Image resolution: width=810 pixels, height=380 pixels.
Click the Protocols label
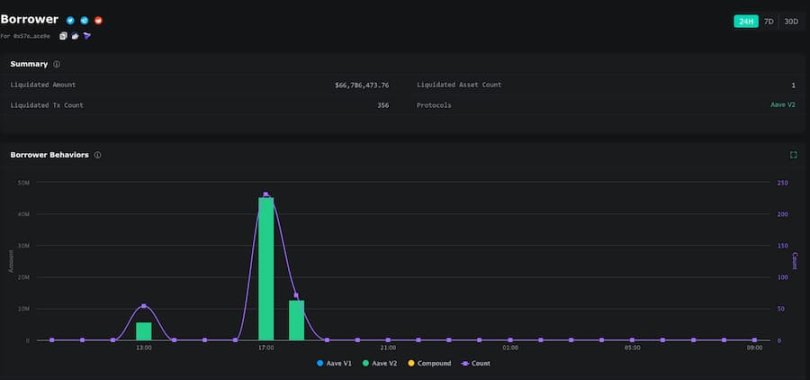(434, 105)
